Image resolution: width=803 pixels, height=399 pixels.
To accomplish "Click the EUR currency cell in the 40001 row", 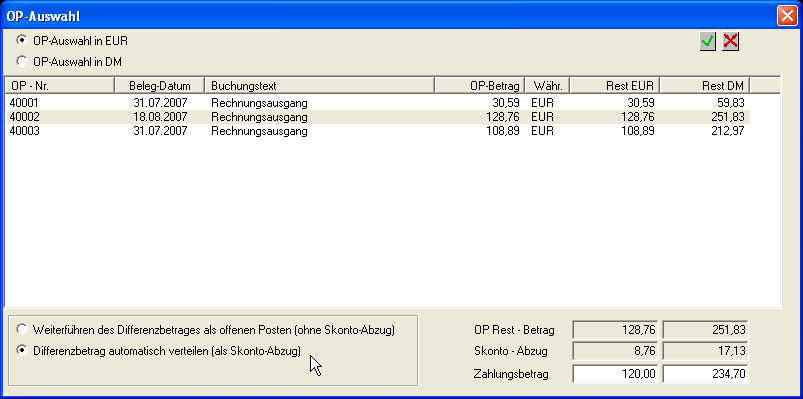I will 542,102.
